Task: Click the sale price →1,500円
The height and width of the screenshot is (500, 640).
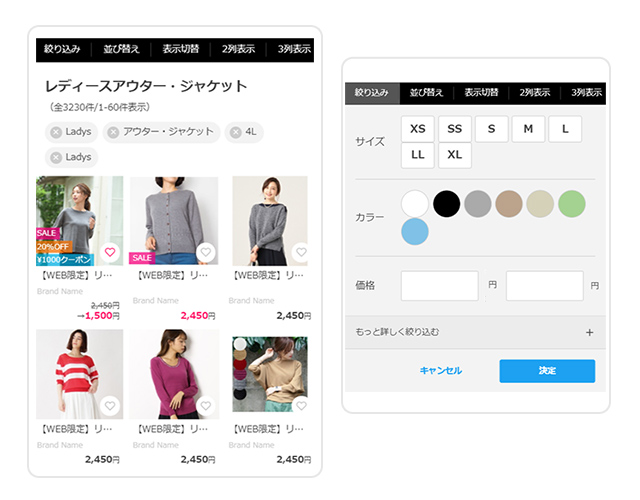Action: [x=98, y=316]
